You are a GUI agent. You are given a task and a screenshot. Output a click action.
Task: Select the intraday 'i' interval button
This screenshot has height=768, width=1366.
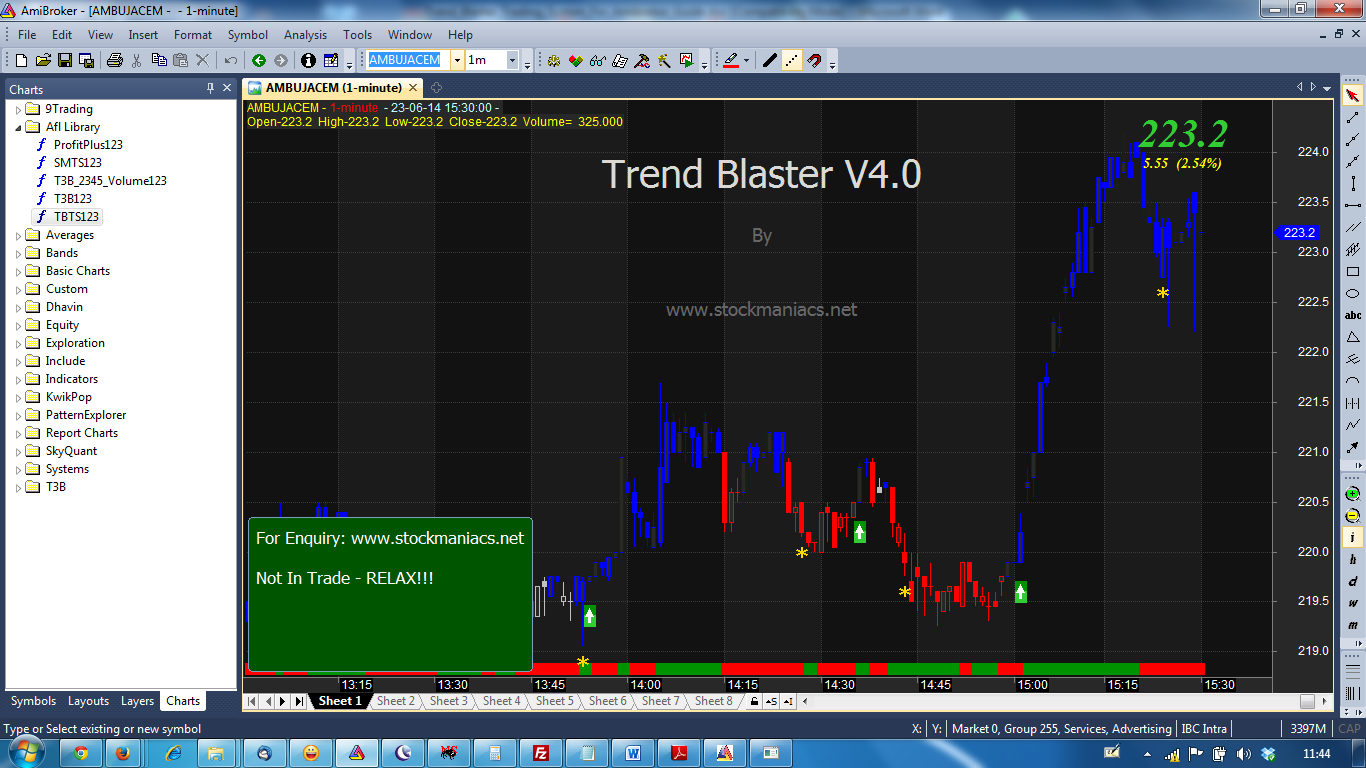pyautogui.click(x=1353, y=538)
